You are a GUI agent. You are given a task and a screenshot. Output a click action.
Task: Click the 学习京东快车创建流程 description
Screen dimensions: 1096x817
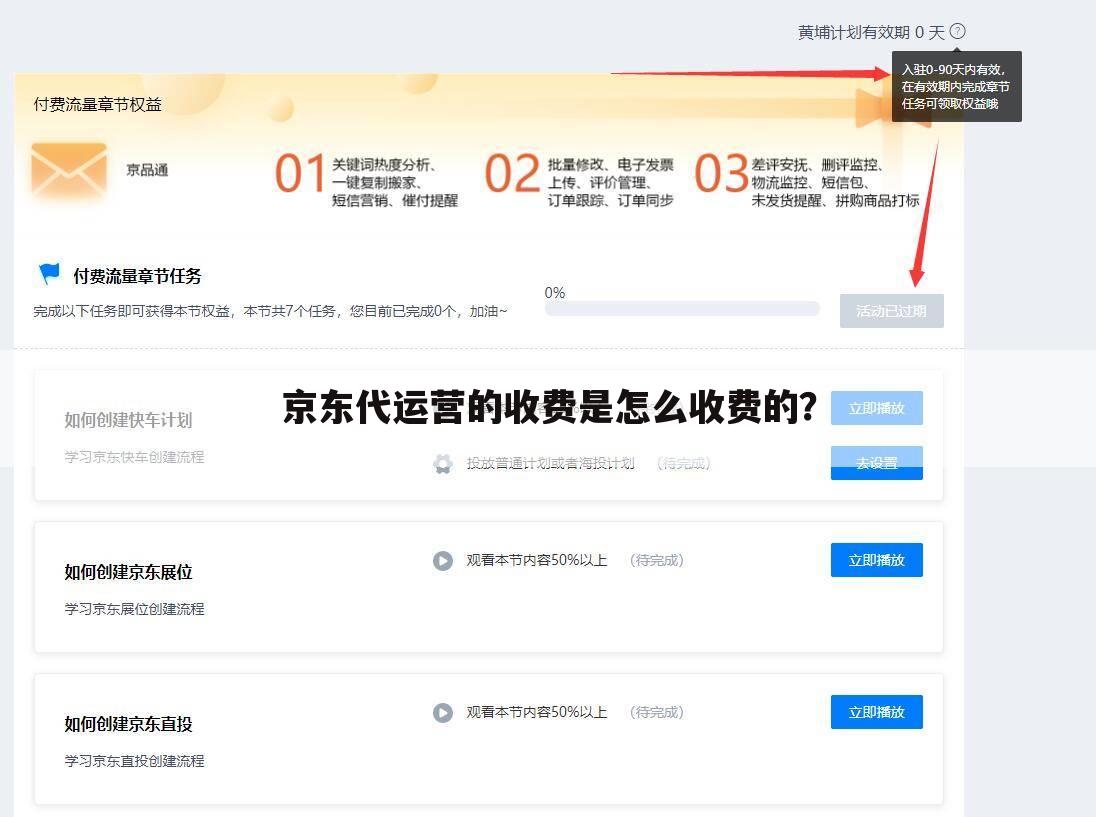coord(134,456)
